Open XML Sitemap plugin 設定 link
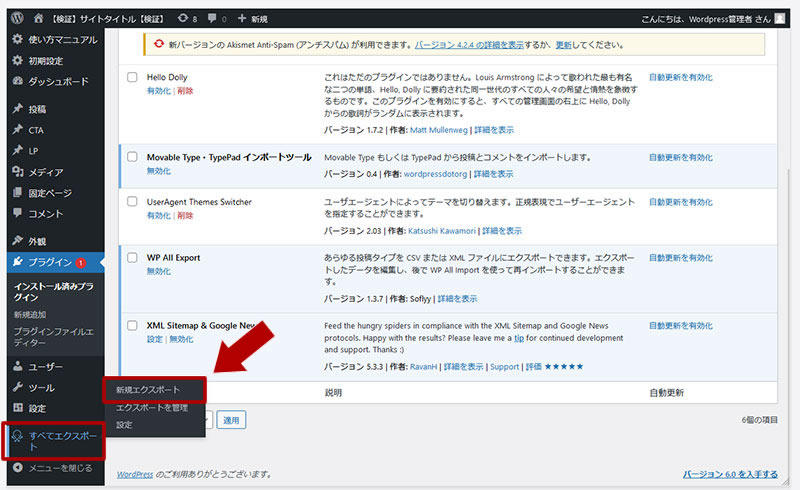The height and width of the screenshot is (490, 800). click(155, 339)
